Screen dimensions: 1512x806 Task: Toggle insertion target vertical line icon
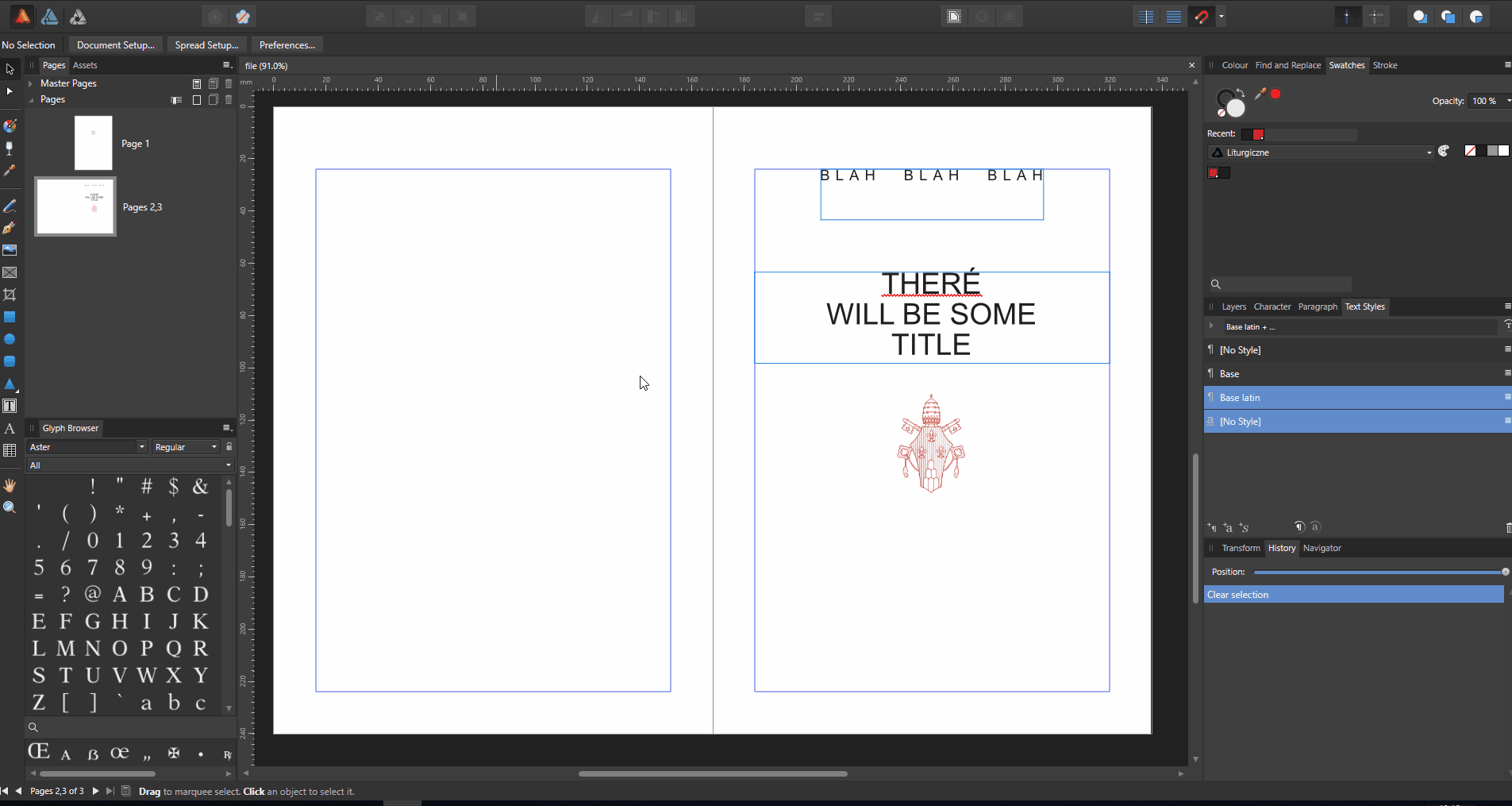[x=1347, y=17]
